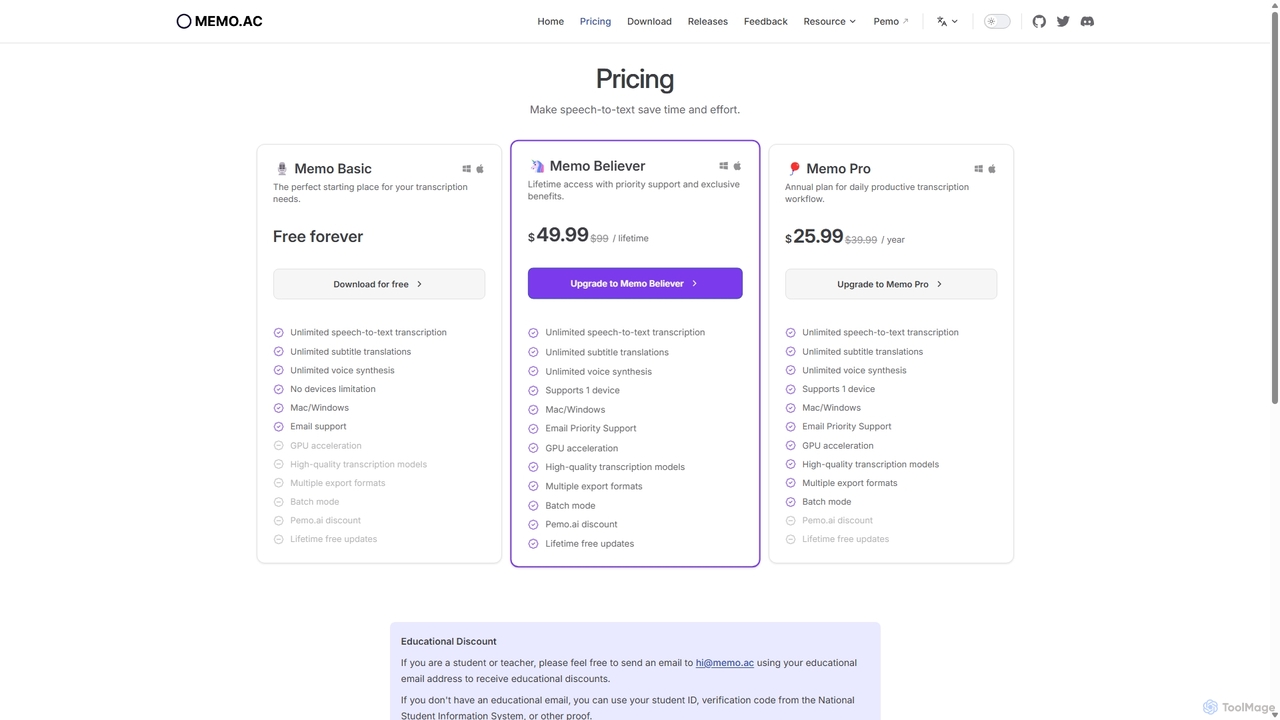
Task: Click Upgrade to Memo Believer button
Action: coord(635,283)
